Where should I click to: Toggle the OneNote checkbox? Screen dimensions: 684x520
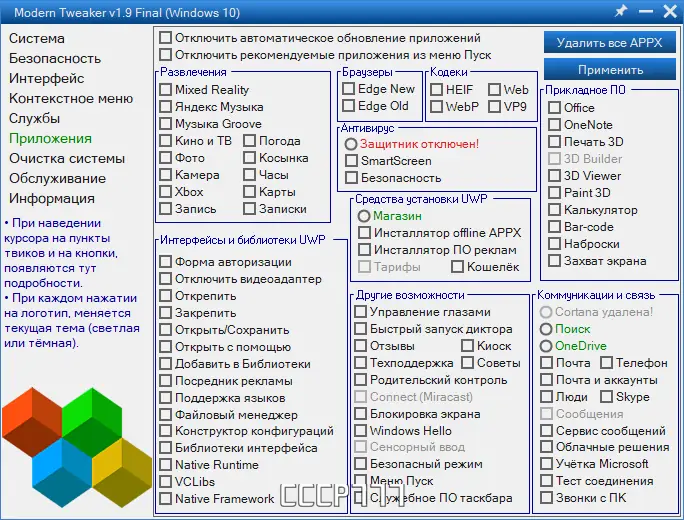[554, 124]
